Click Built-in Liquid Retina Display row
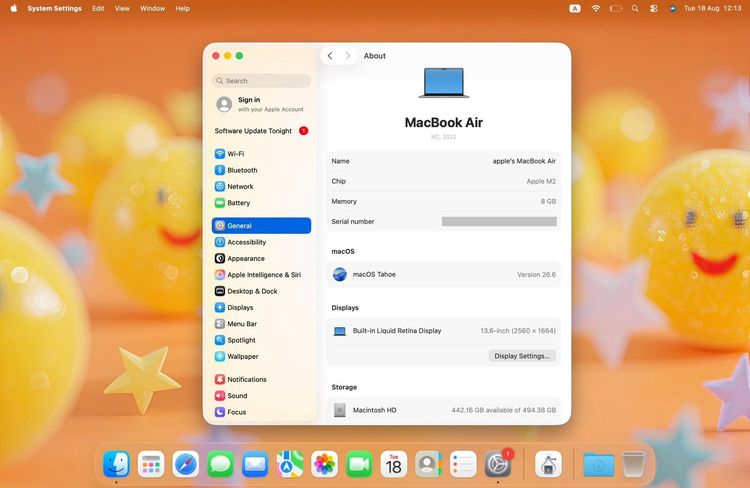Image resolution: width=750 pixels, height=488 pixels. (x=443, y=331)
